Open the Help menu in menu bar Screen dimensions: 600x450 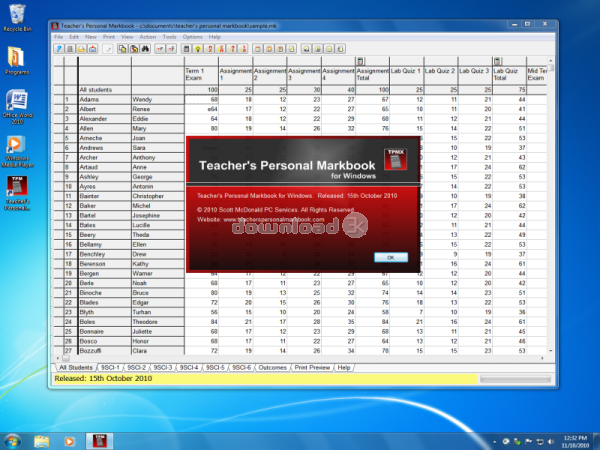[215, 37]
